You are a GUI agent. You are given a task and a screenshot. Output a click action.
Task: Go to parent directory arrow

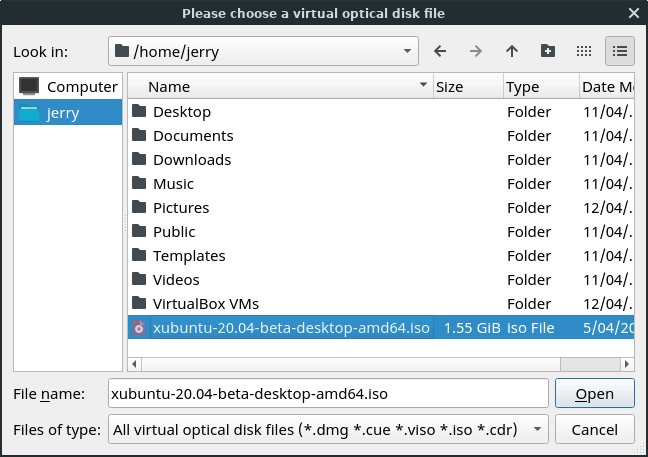512,51
